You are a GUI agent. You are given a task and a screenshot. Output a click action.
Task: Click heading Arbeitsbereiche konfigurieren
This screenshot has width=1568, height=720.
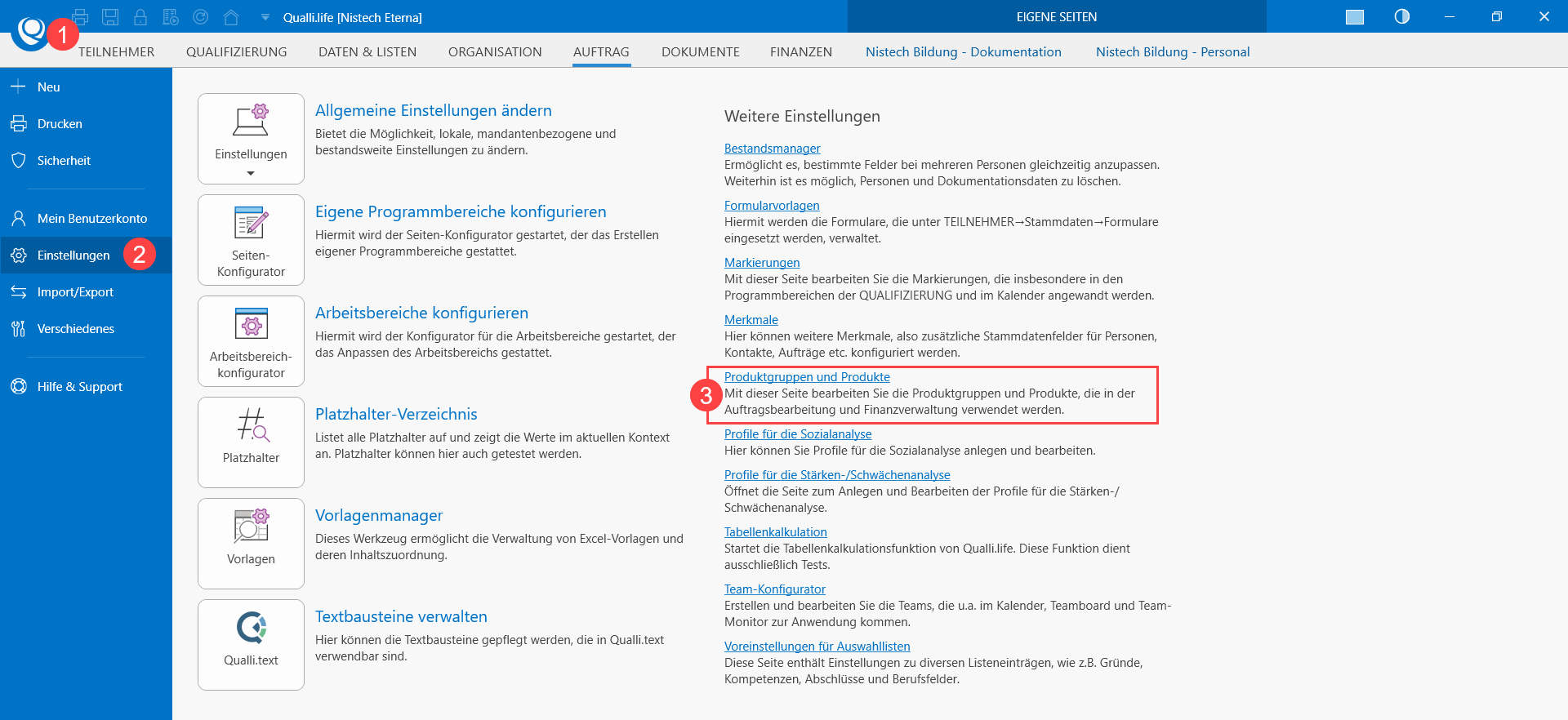click(x=421, y=313)
